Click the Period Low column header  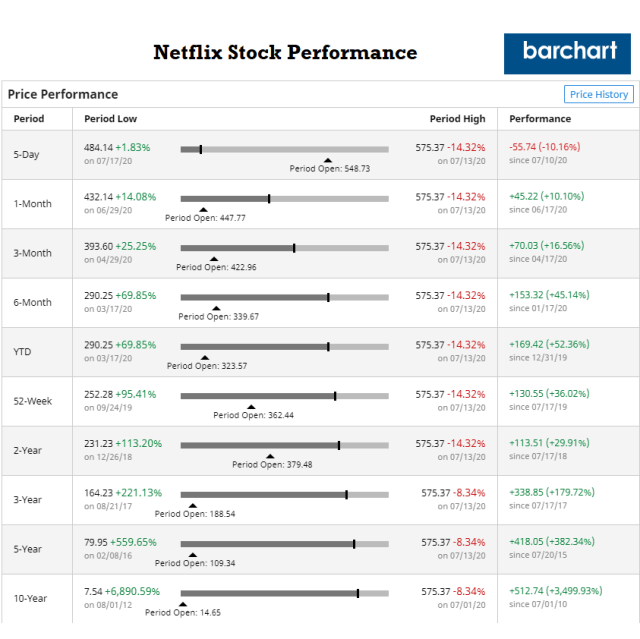111,119
